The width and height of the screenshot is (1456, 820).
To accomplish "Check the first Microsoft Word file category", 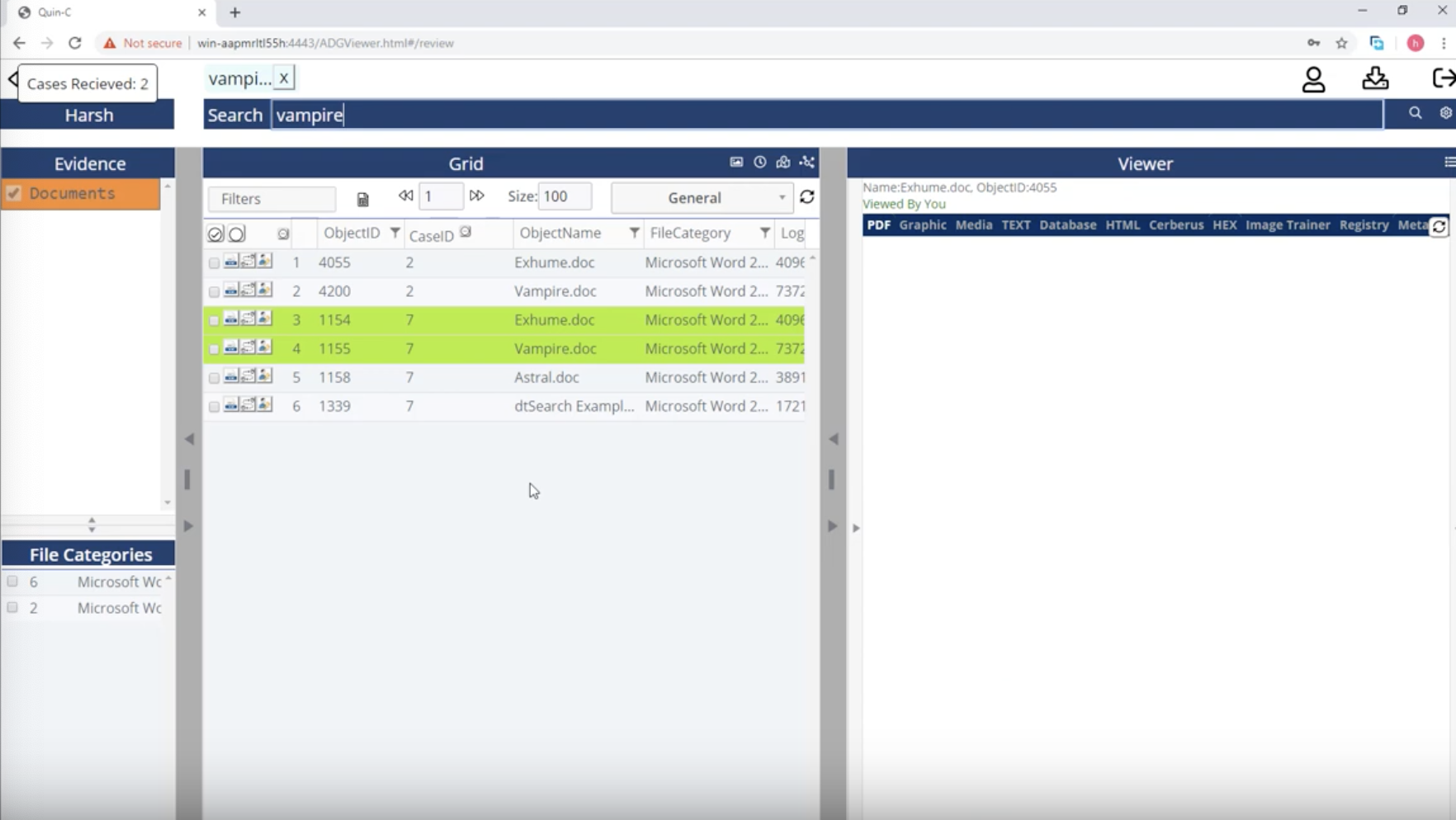I will (x=12, y=582).
